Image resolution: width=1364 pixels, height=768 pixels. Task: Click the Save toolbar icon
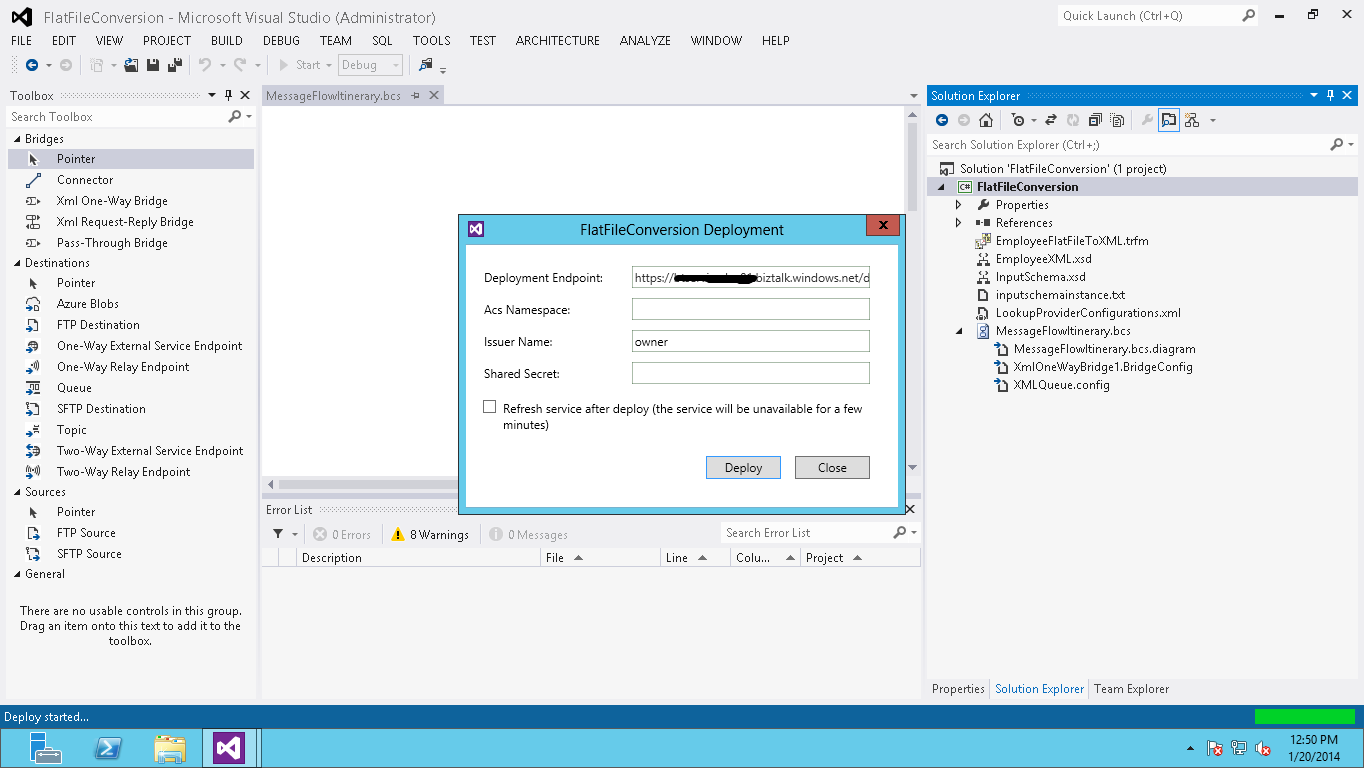coord(153,65)
